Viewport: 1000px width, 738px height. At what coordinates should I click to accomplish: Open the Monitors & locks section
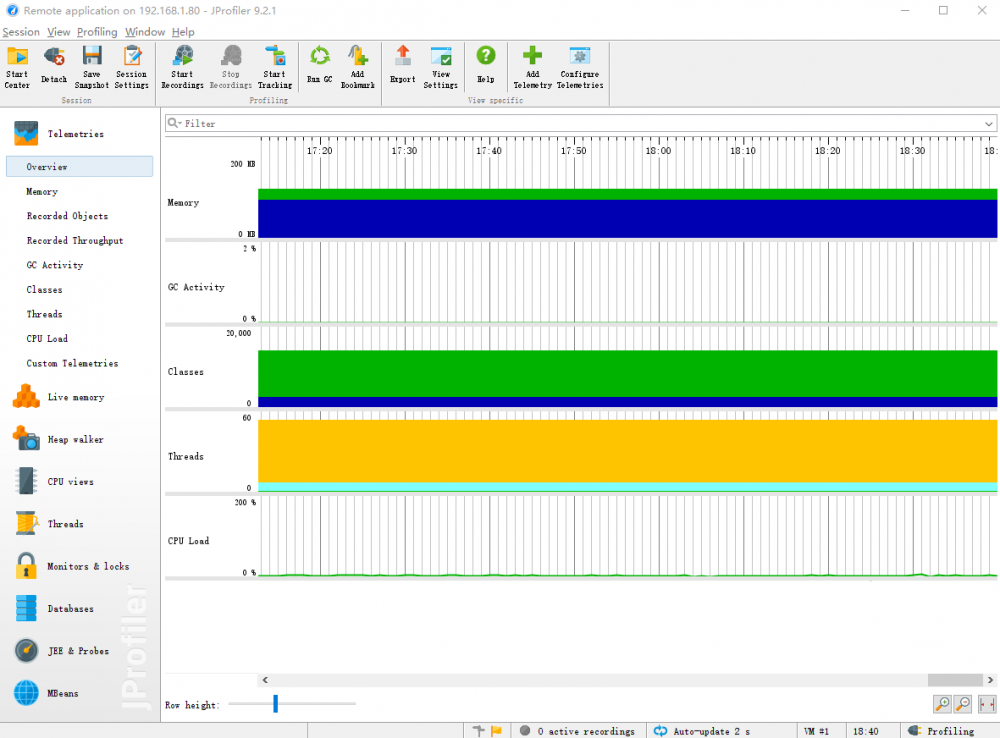click(88, 567)
